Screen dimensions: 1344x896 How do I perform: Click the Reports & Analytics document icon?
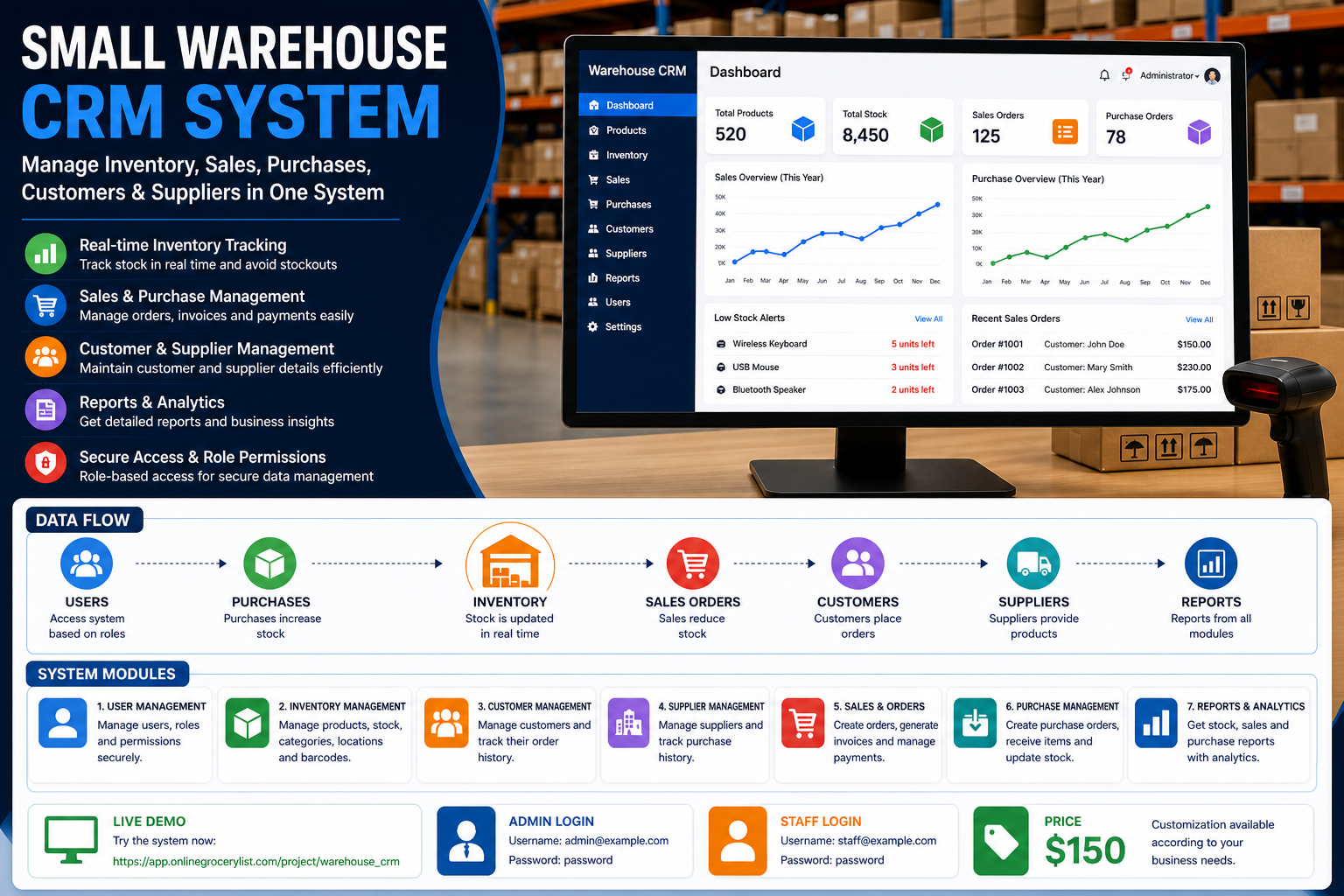coord(45,409)
